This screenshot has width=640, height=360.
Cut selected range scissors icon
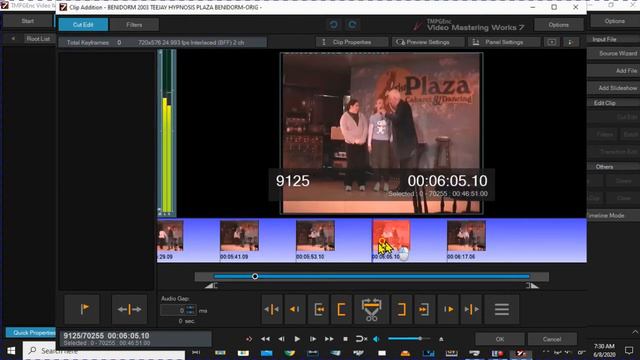371,309
